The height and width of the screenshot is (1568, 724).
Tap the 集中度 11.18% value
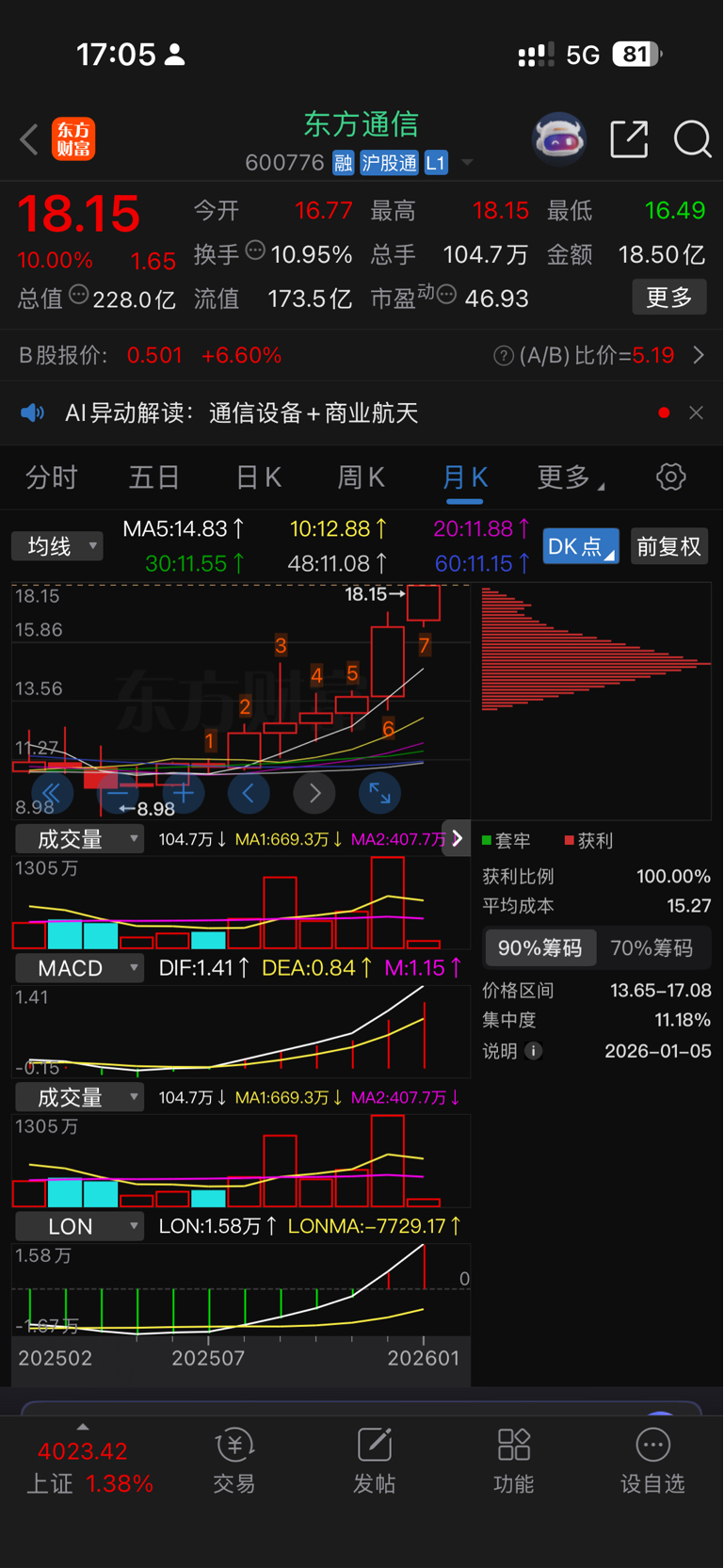(683, 1020)
